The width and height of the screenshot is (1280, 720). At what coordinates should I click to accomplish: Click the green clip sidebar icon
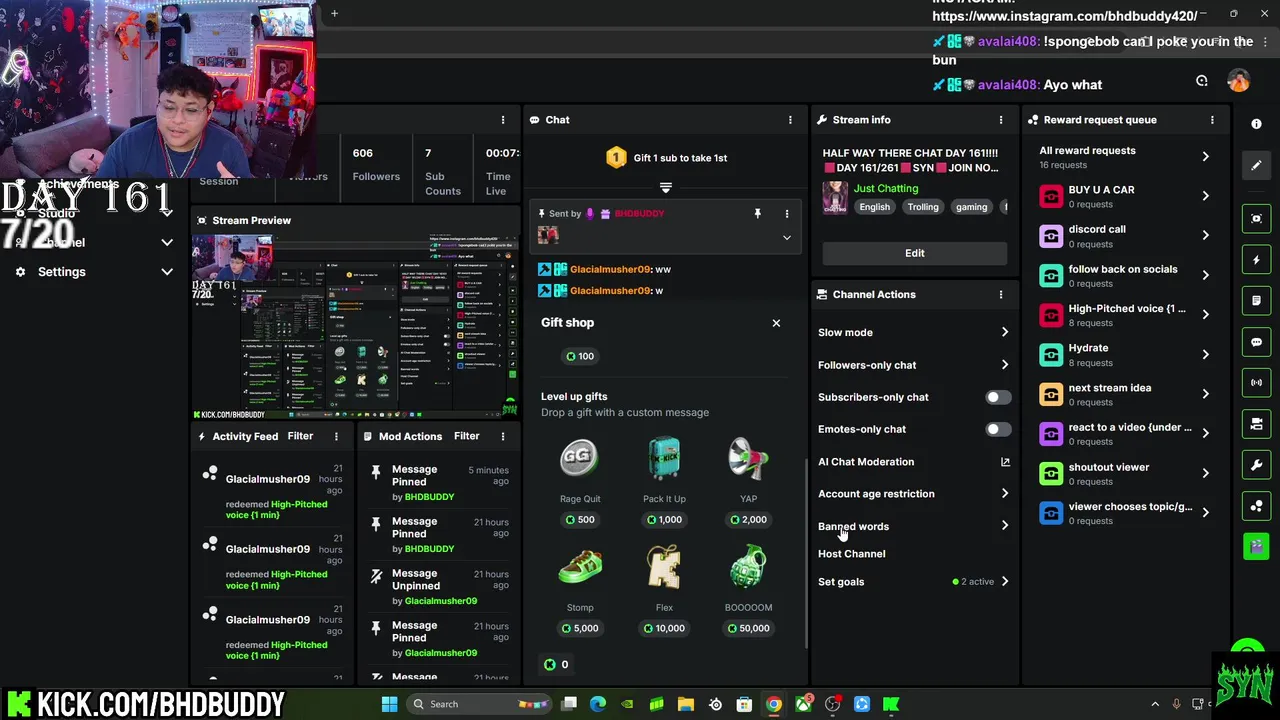coord(1256,546)
